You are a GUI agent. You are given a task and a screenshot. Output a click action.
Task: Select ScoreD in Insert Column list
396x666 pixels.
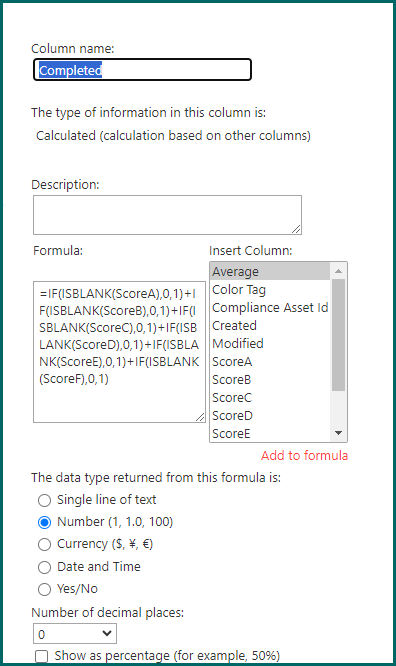(270, 415)
